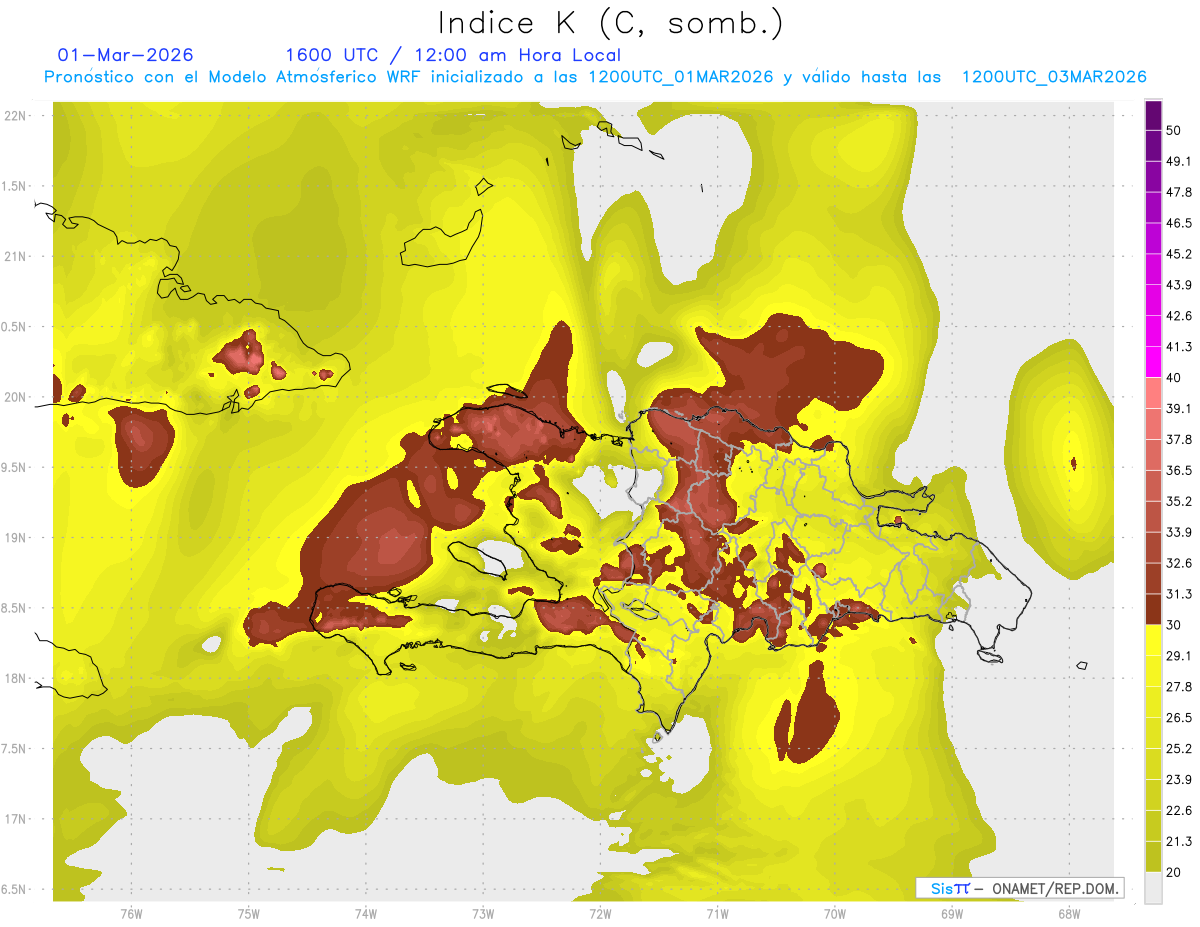1200x927 pixels.
Task: Click the legend value "47.8"
Action: tap(1179, 193)
